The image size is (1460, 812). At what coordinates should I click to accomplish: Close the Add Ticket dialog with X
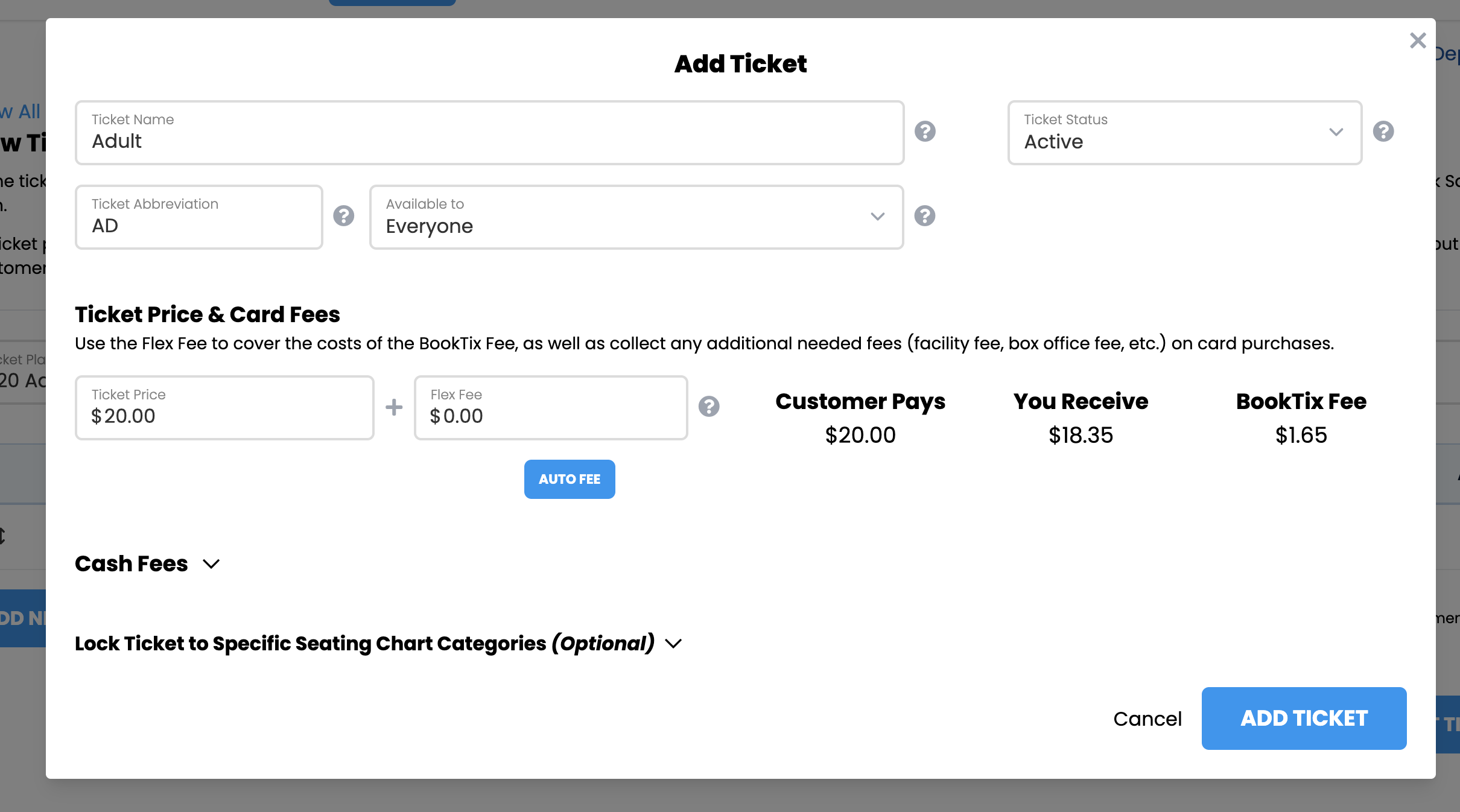(x=1418, y=40)
